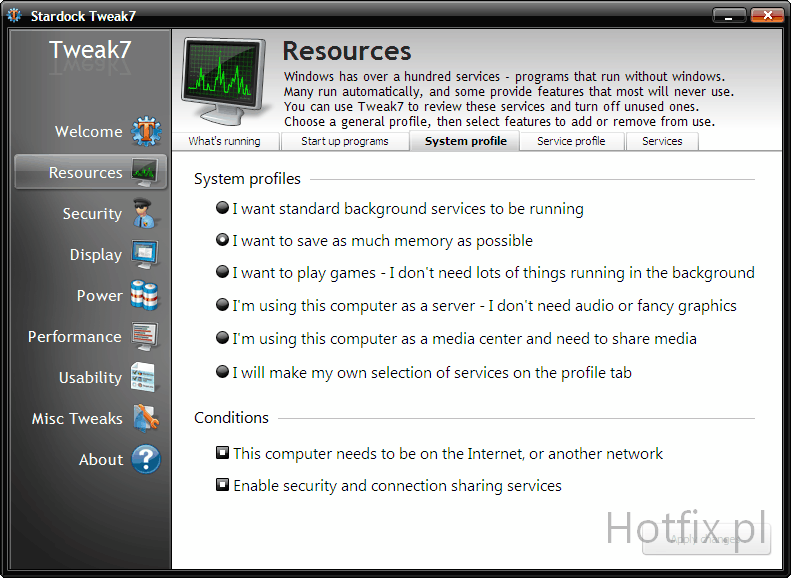Click the Display monitor icon
The height and width of the screenshot is (578, 791).
click(145, 254)
